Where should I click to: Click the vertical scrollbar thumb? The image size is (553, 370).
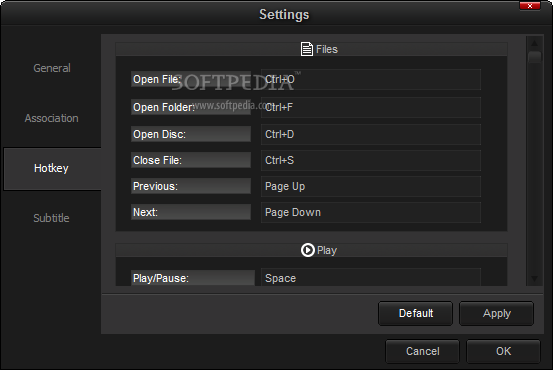(535, 56)
